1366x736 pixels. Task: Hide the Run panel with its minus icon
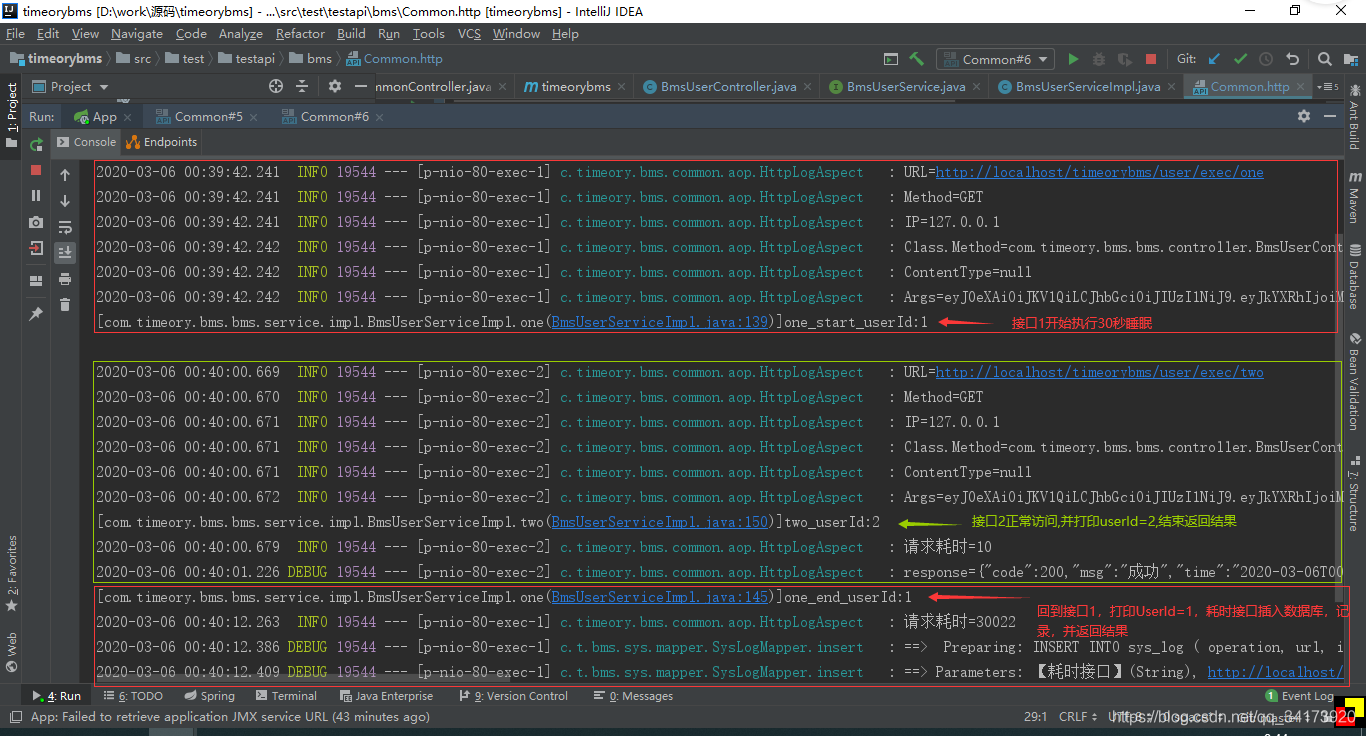point(1330,116)
